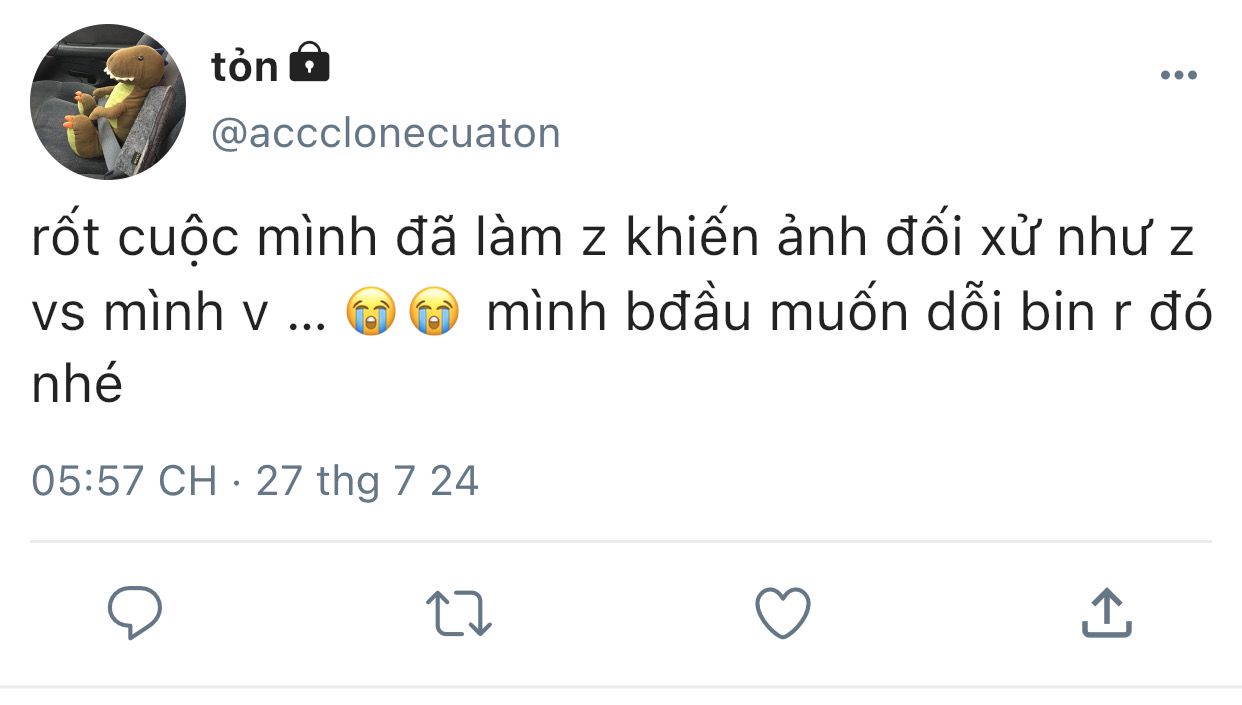Like the tweet with the heart
Viewport: 1242px width, 705px height.
coord(782,612)
